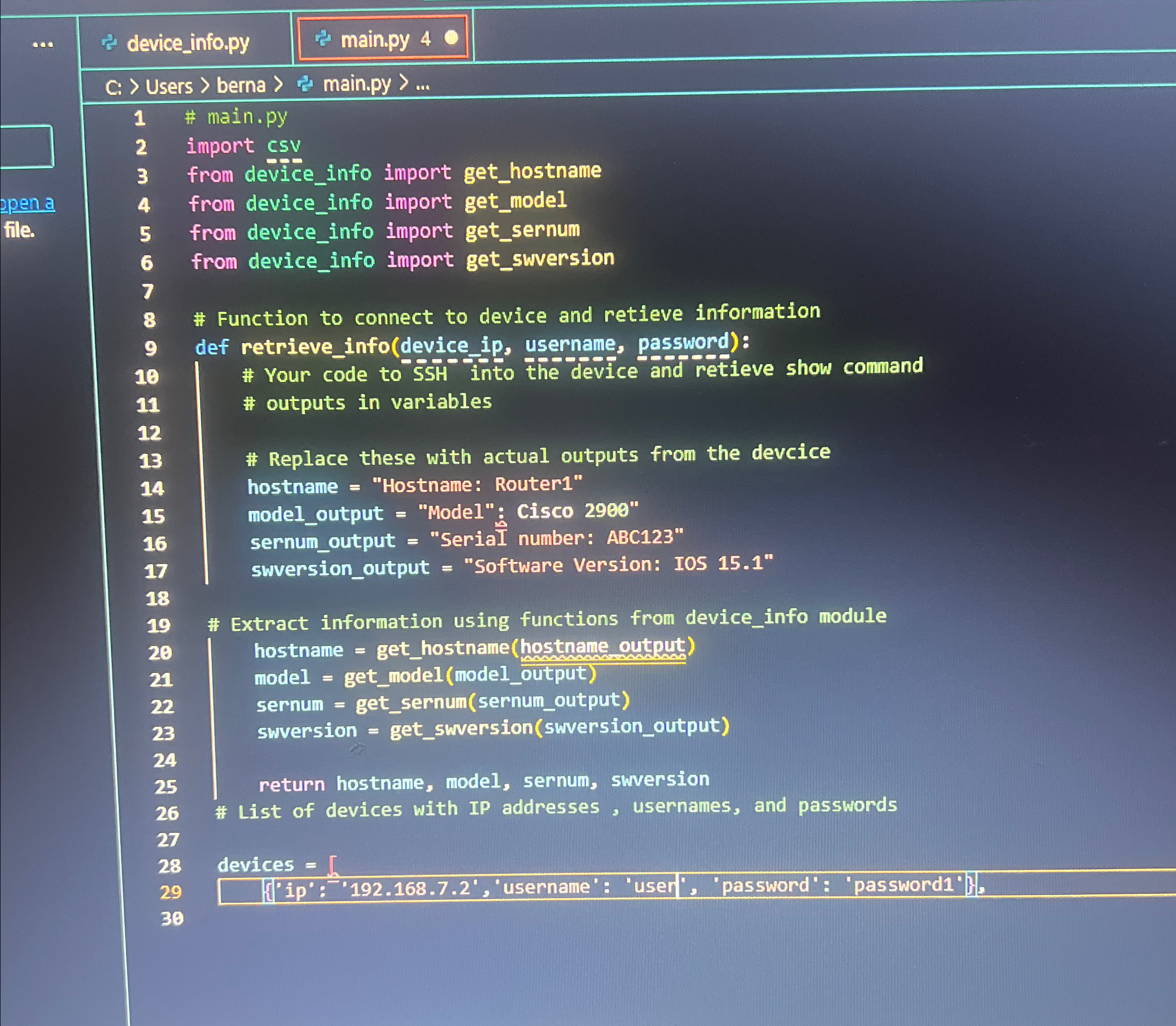Select the main.py tab
The width and height of the screenshot is (1176, 1026).
point(375,39)
